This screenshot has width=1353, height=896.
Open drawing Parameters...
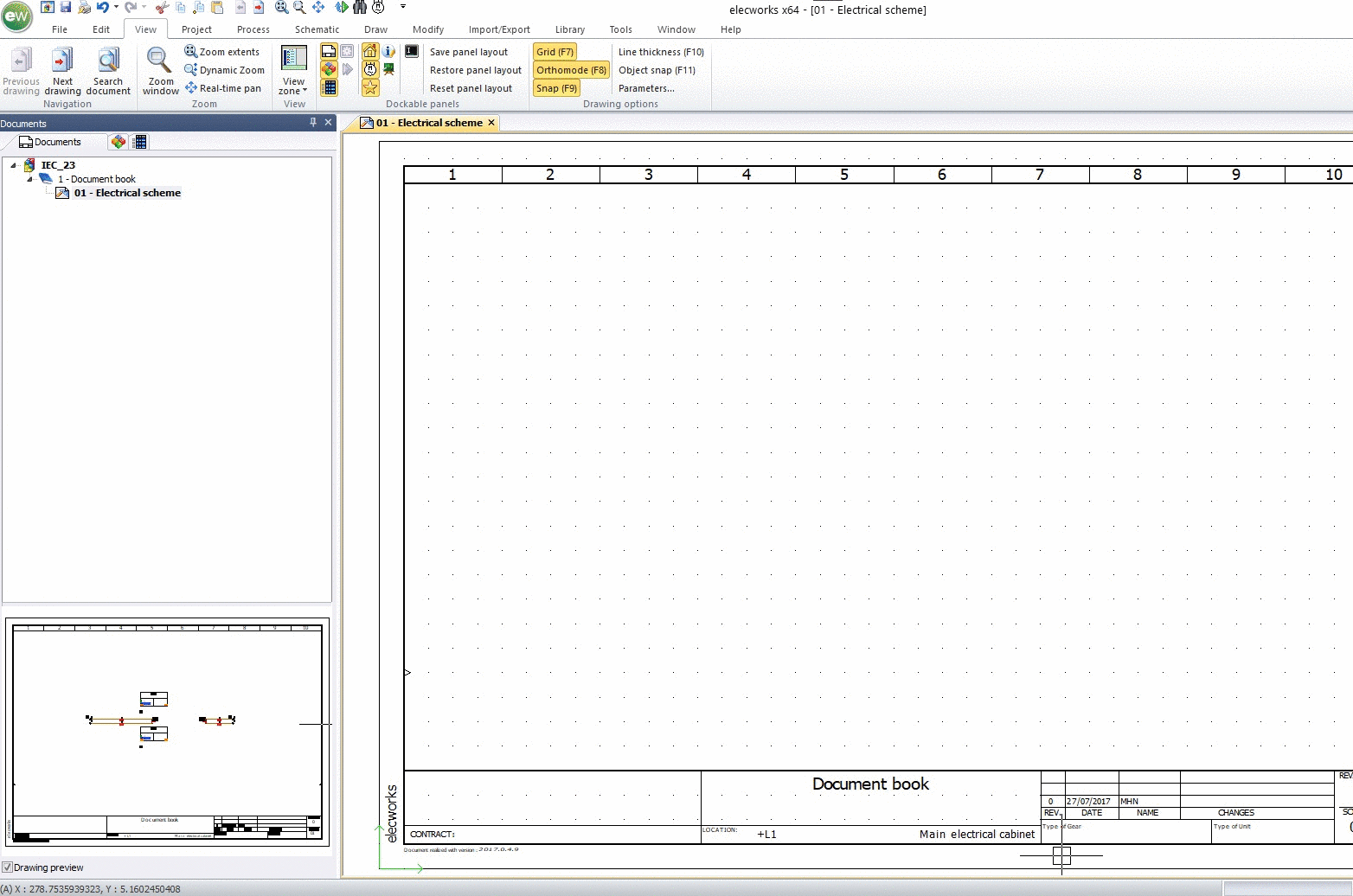point(646,88)
